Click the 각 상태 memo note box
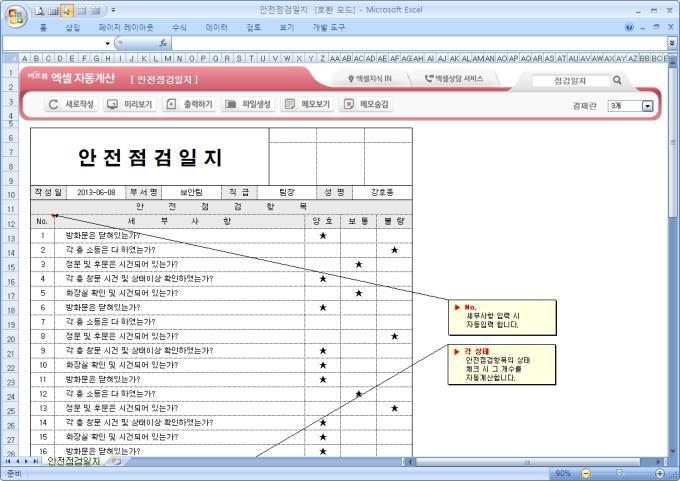Image resolution: width=680 pixels, height=481 pixels. [501, 364]
